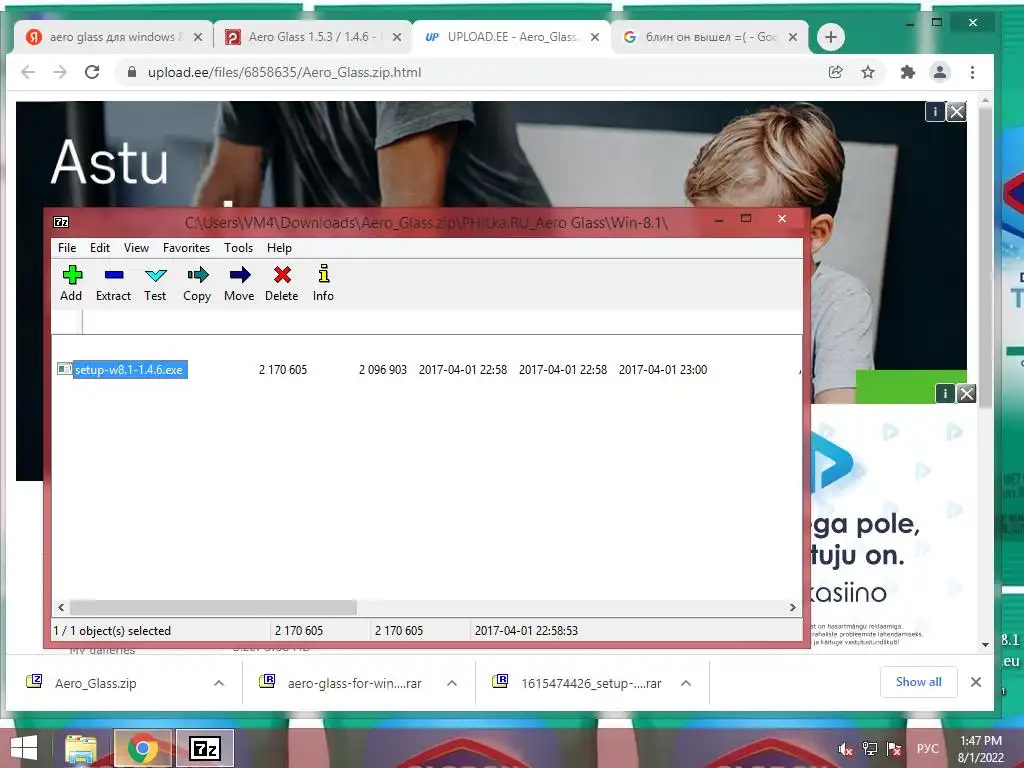This screenshot has width=1024, height=768.
Task: Click the scroll right arrow in 7-Zip
Action: tap(792, 607)
